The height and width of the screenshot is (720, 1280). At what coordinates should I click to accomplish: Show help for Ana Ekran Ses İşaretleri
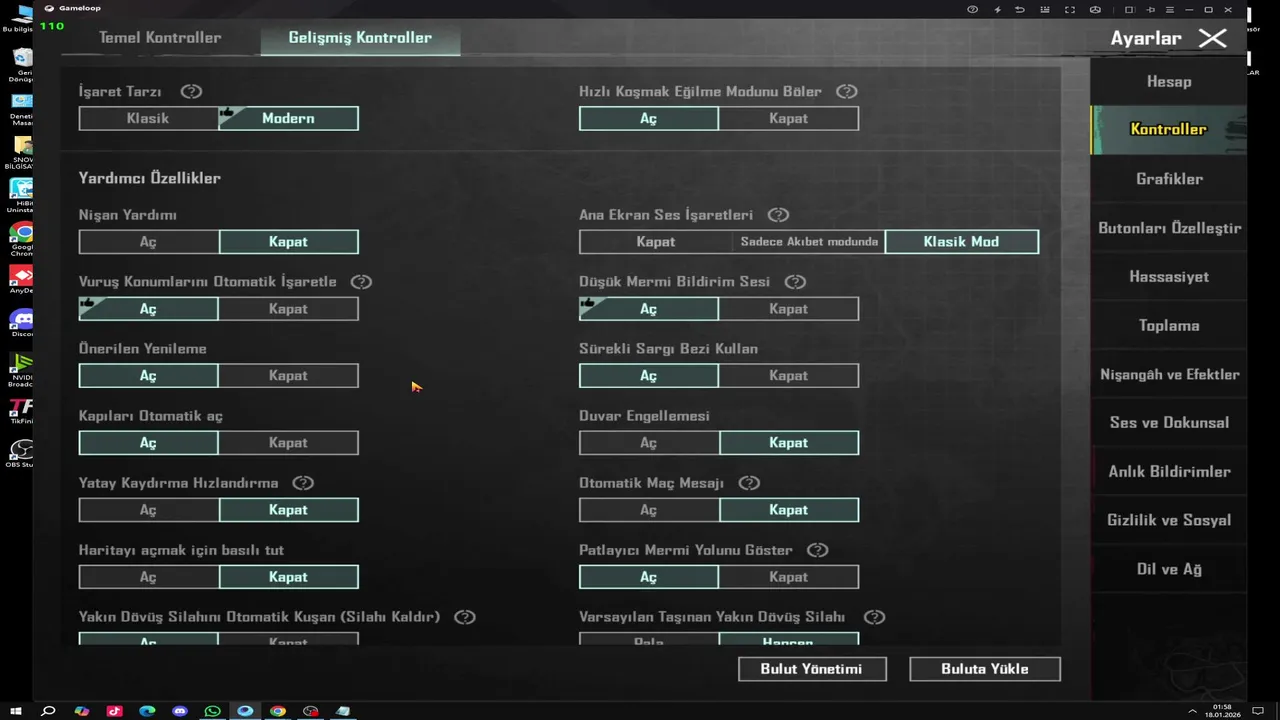[778, 215]
